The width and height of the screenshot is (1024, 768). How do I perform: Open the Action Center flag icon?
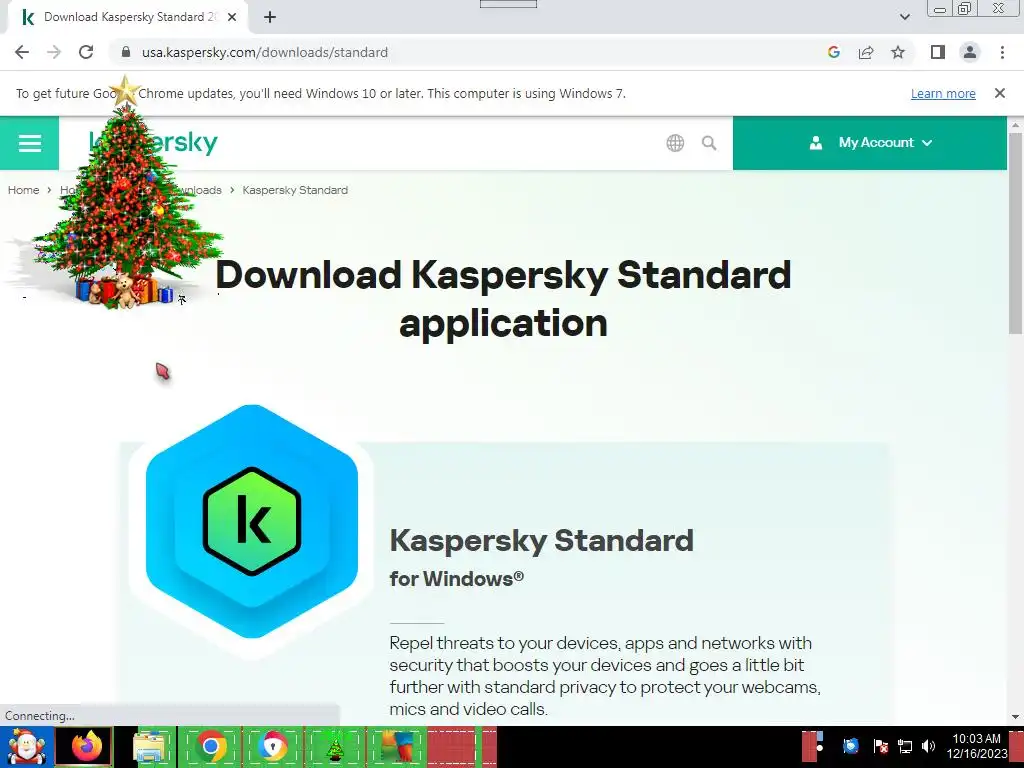pos(880,746)
